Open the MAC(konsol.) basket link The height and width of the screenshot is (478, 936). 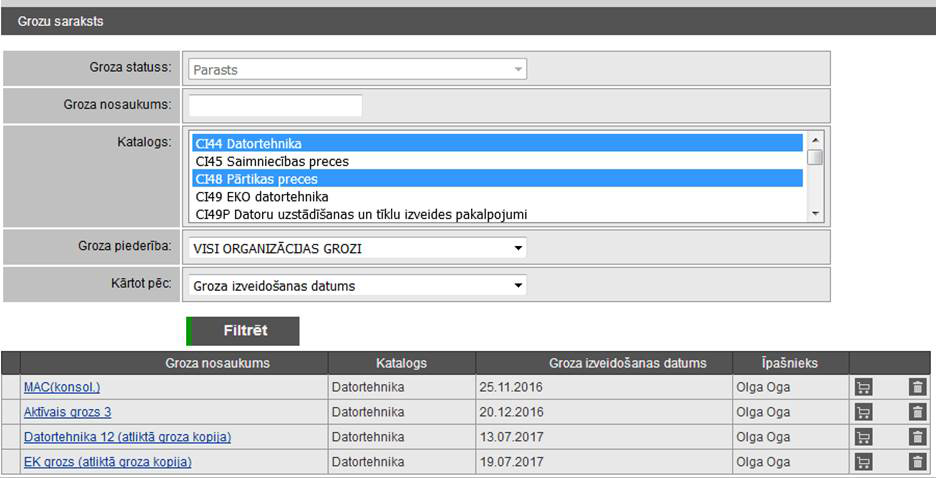(x=62, y=387)
